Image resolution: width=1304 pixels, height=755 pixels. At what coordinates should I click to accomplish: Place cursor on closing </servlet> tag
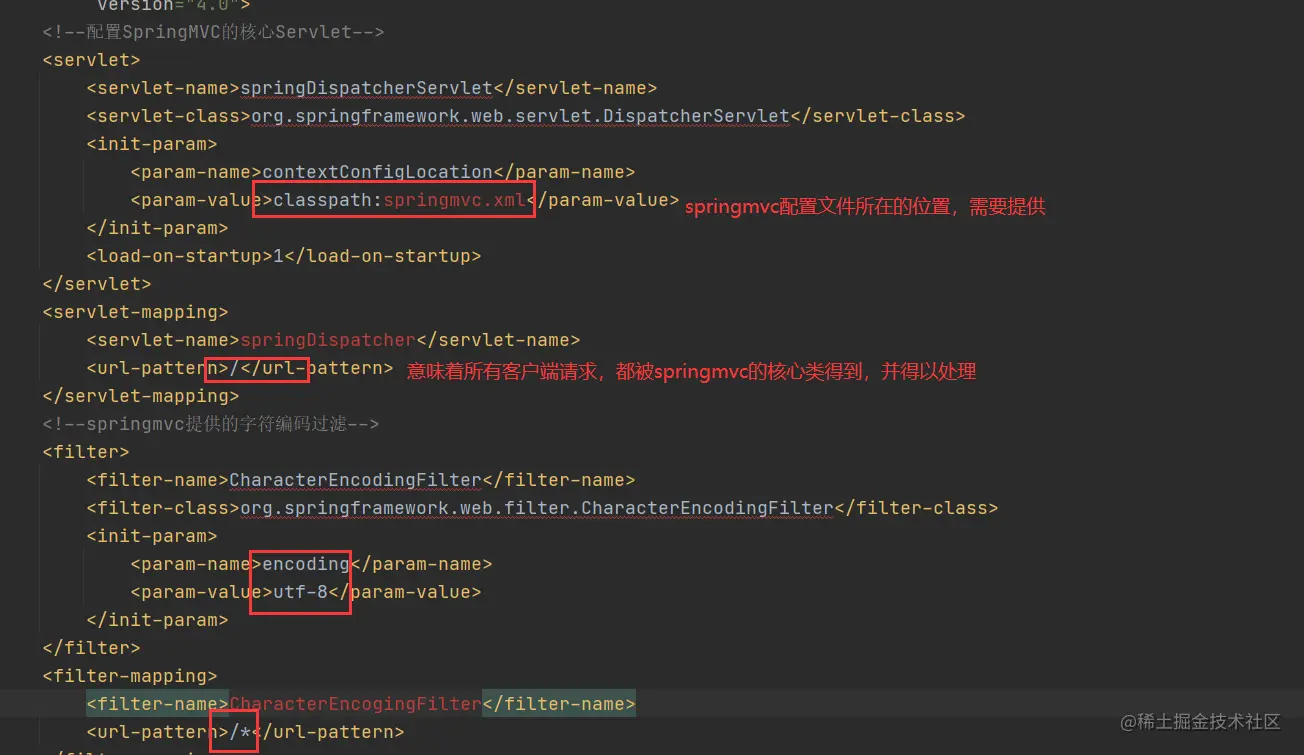[97, 284]
